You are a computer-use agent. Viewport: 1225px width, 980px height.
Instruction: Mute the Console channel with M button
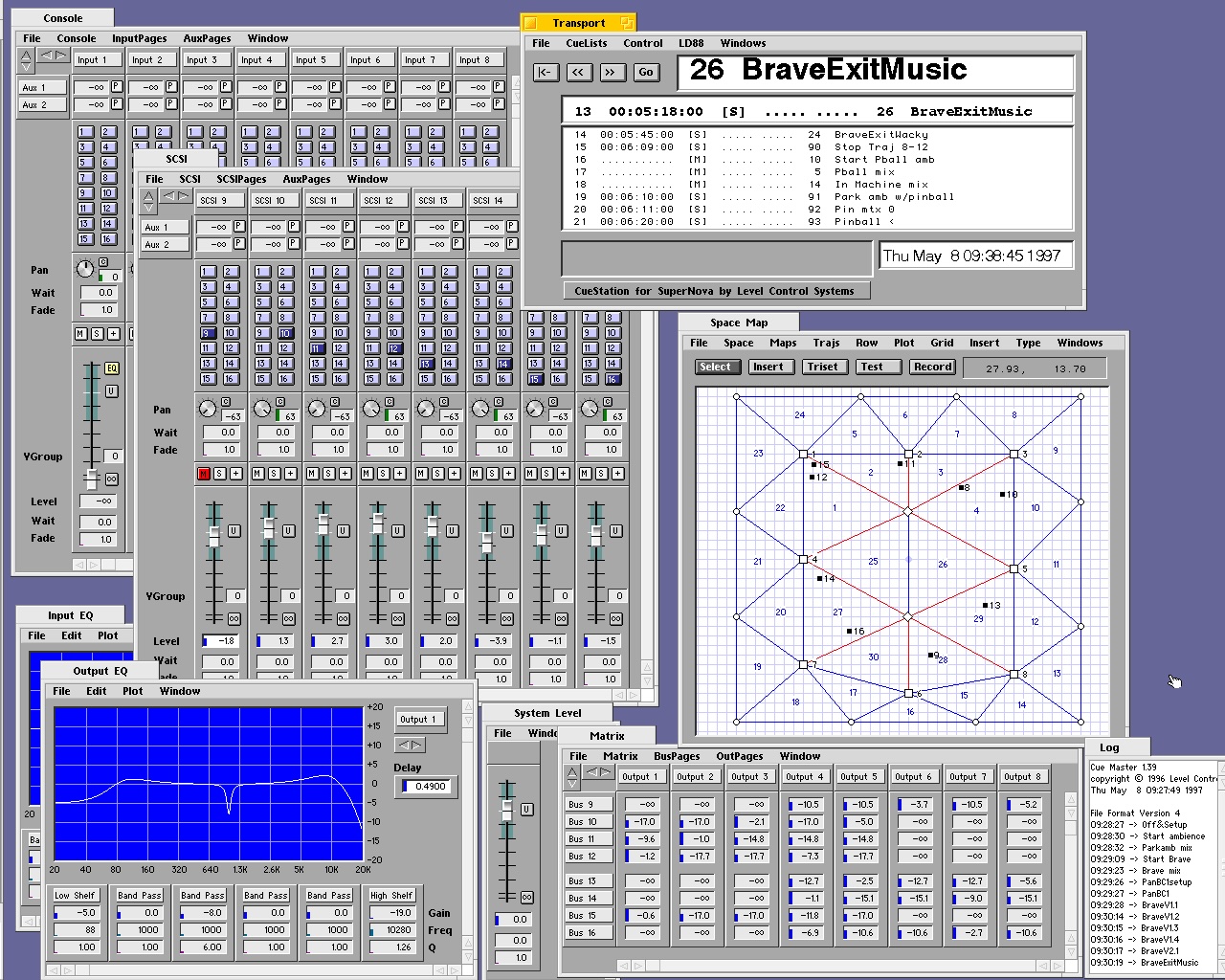tap(80, 333)
